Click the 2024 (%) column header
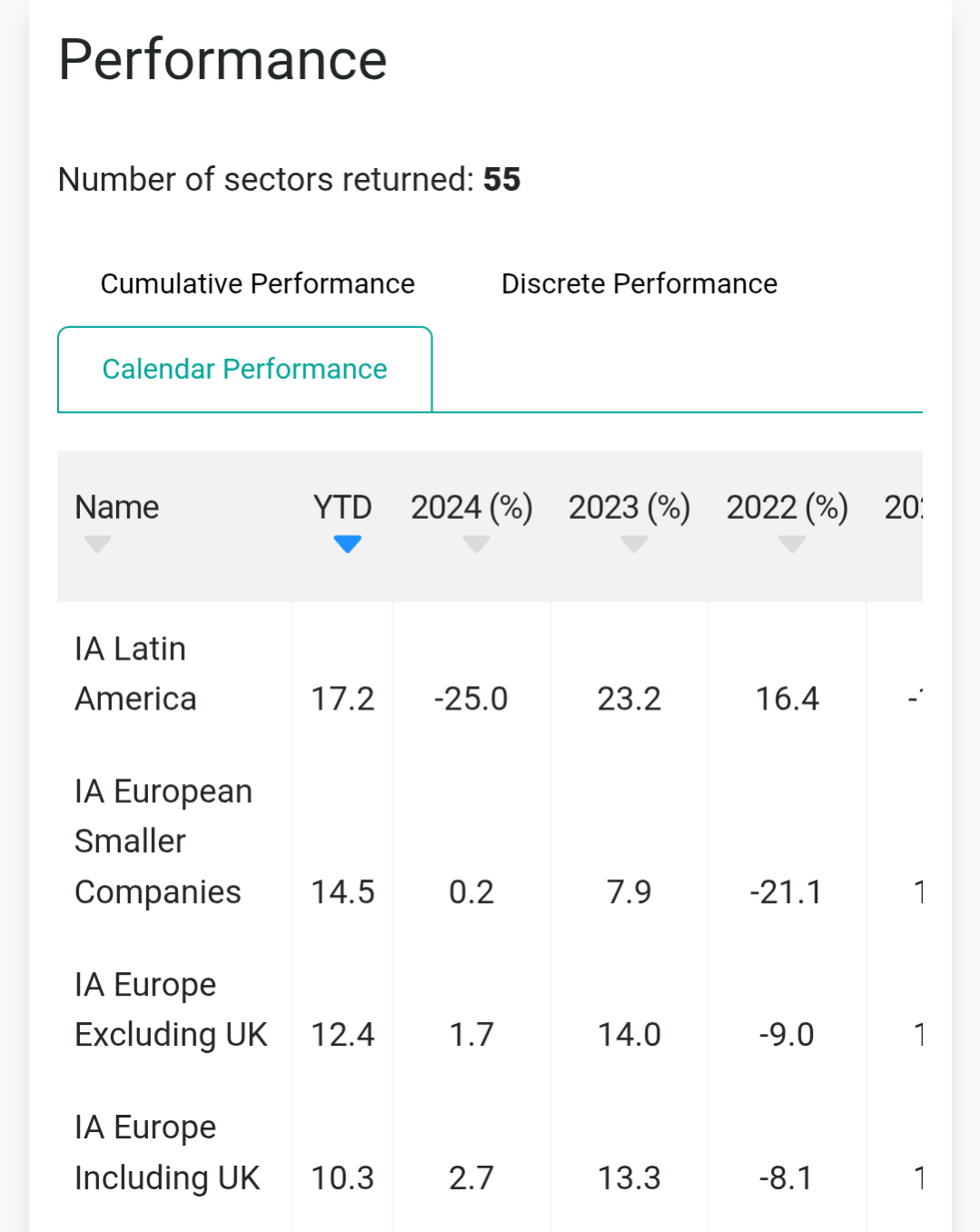 click(x=471, y=507)
